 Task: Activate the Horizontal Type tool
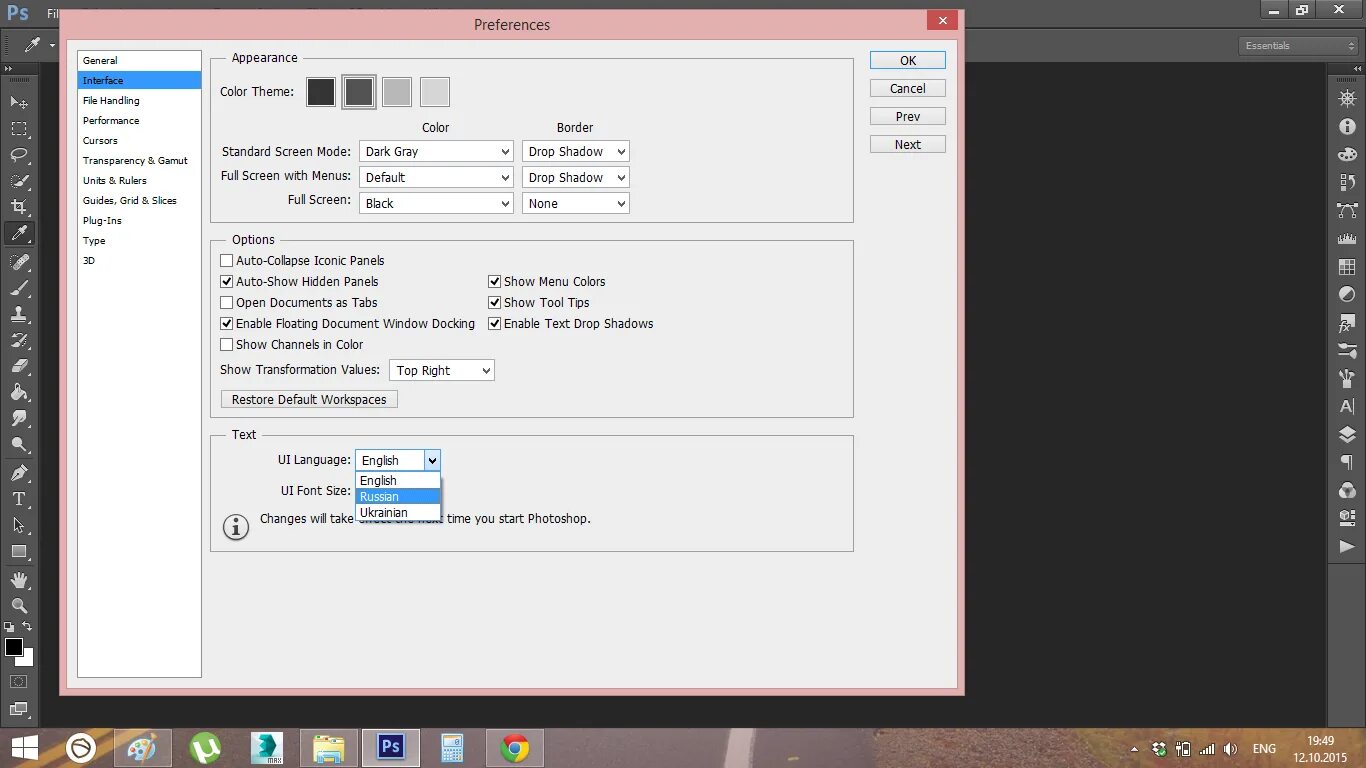point(19,498)
